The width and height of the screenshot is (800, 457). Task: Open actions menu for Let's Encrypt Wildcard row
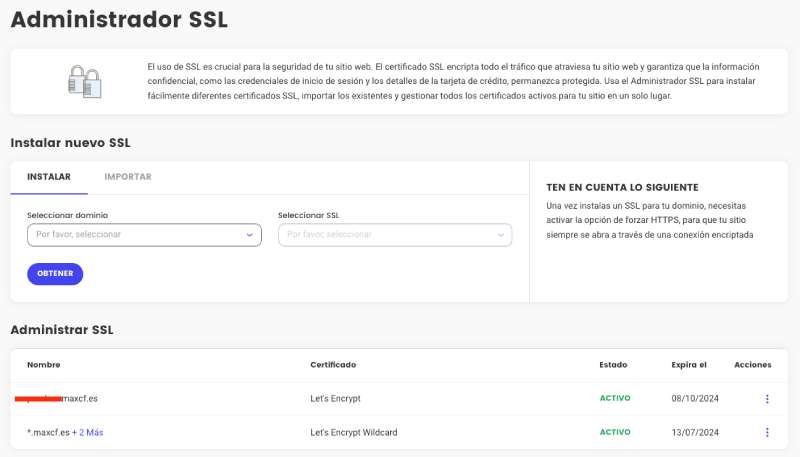pyautogui.click(x=767, y=432)
